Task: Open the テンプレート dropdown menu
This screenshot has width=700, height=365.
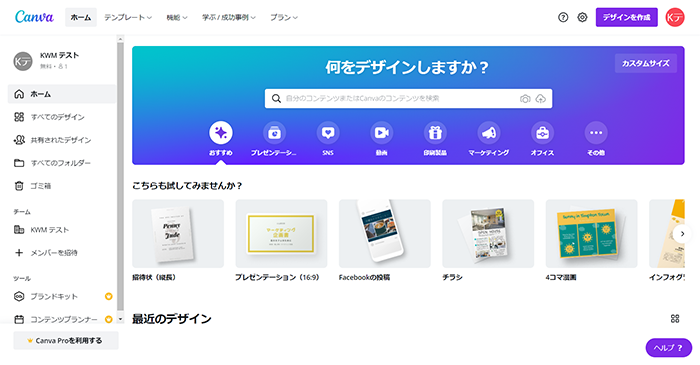Action: pyautogui.click(x=128, y=17)
